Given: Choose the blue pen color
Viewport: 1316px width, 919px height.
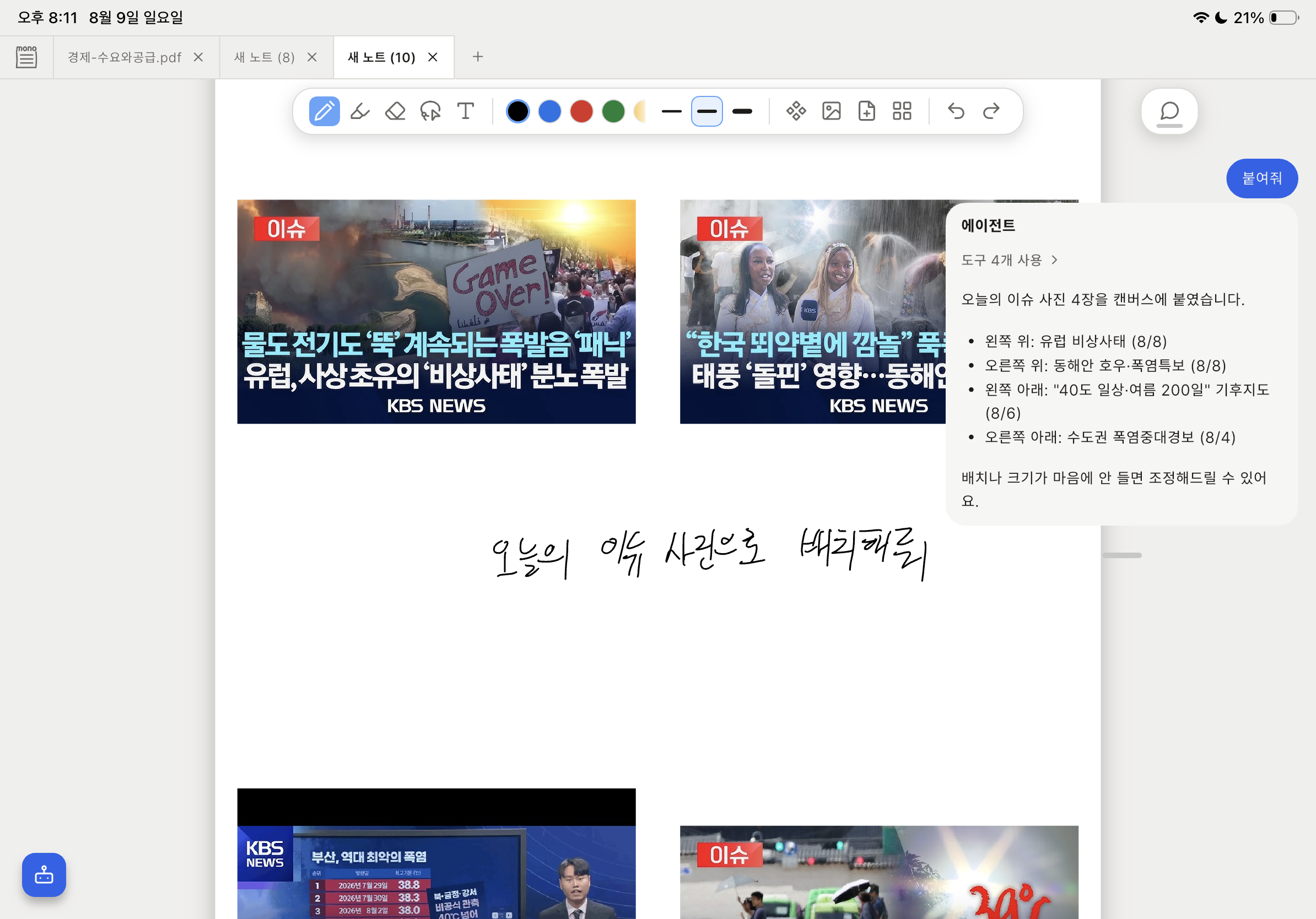Looking at the screenshot, I should coord(549,111).
